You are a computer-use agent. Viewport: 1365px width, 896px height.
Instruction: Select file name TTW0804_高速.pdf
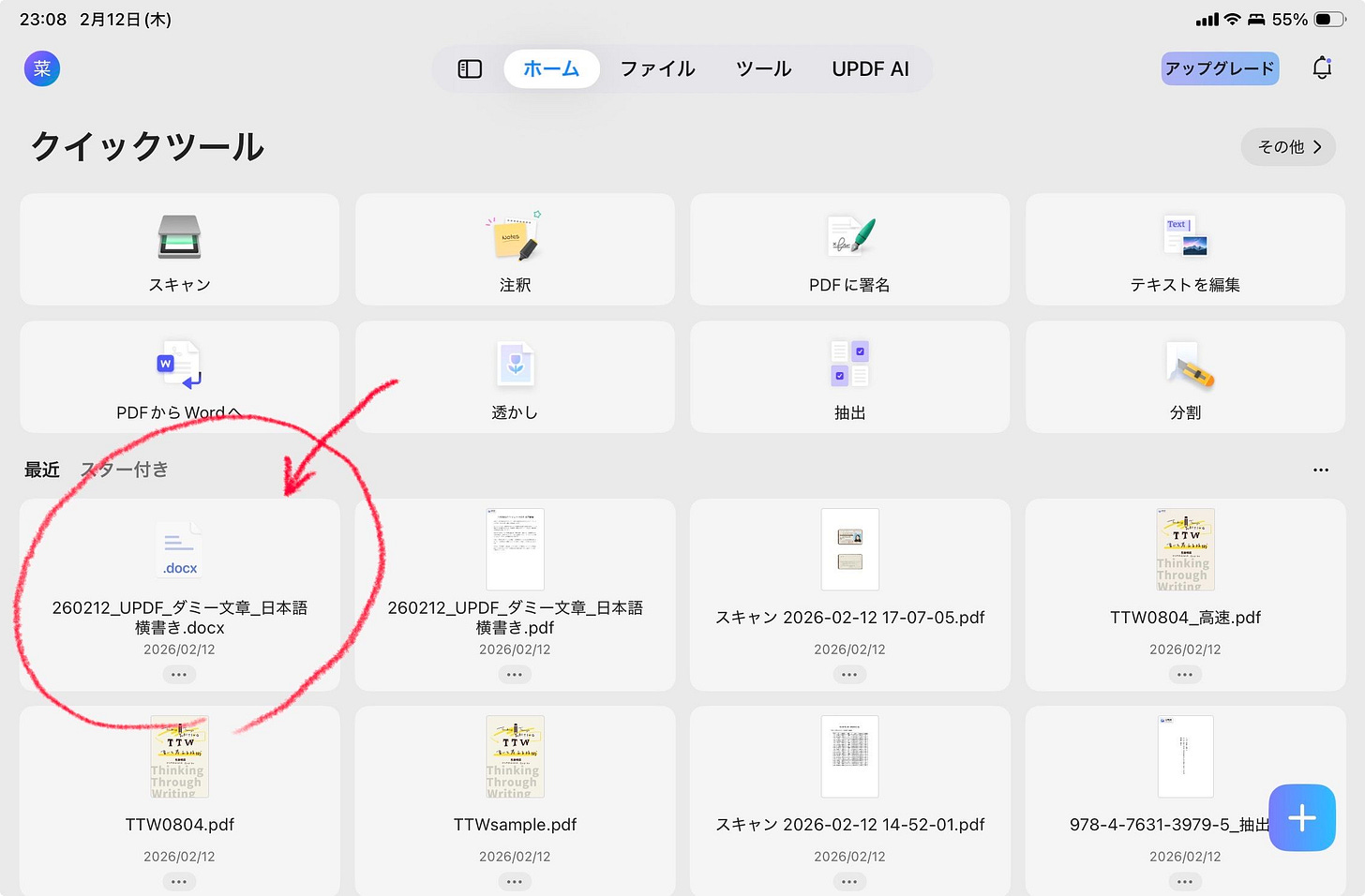pyautogui.click(x=1185, y=618)
